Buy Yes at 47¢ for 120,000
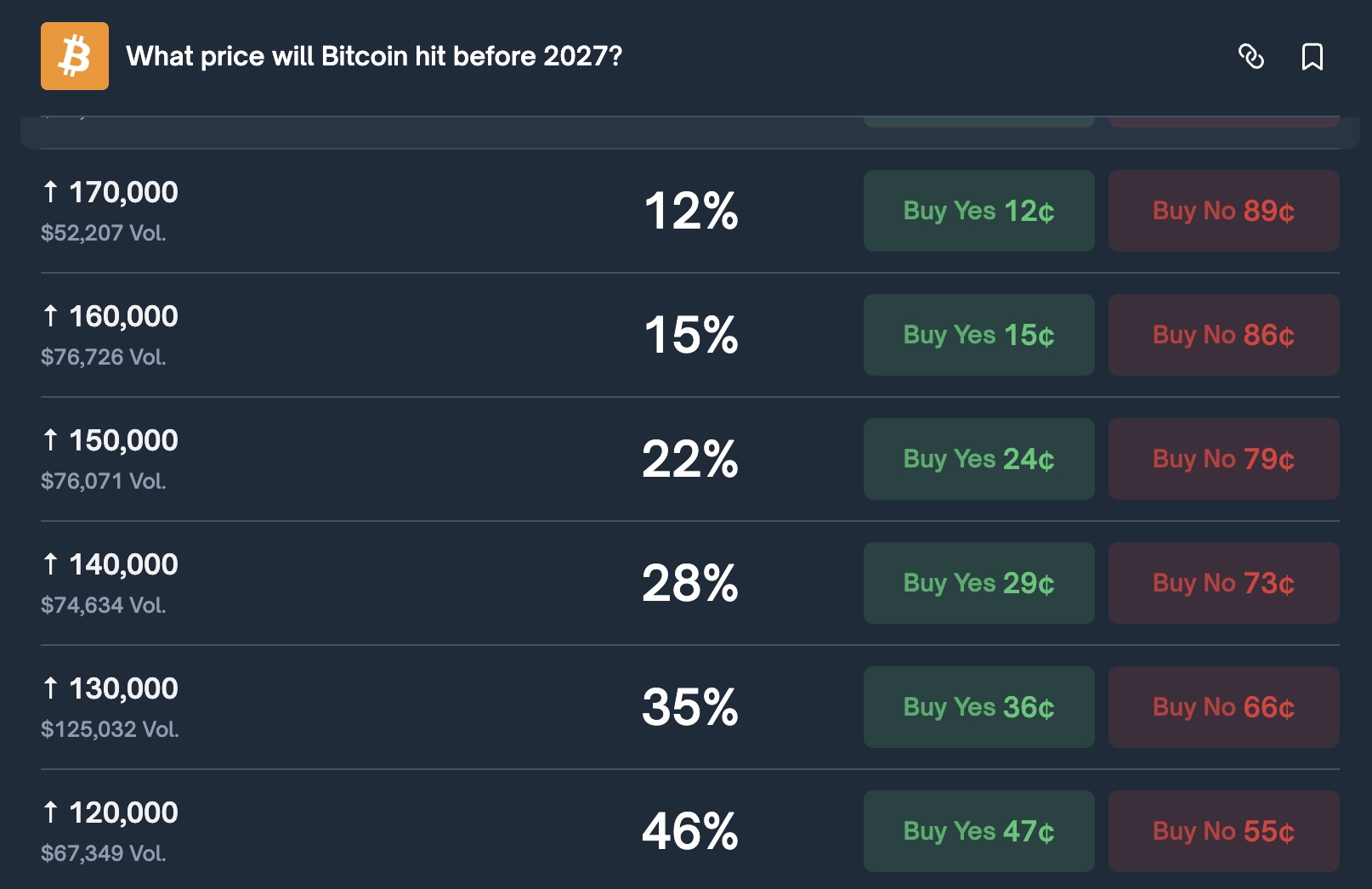Screen dimensions: 1372x889 click(978, 830)
